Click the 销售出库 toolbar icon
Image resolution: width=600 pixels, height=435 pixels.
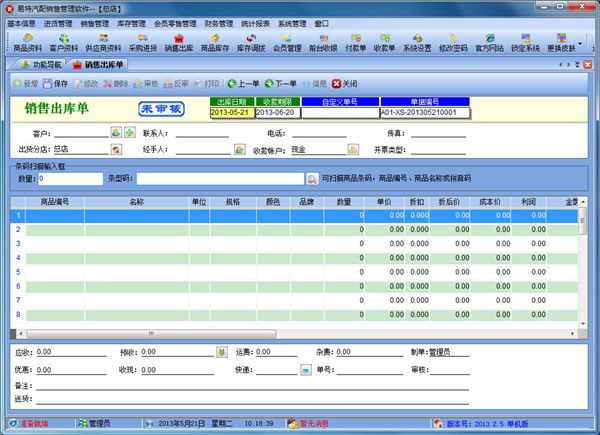tap(178, 42)
